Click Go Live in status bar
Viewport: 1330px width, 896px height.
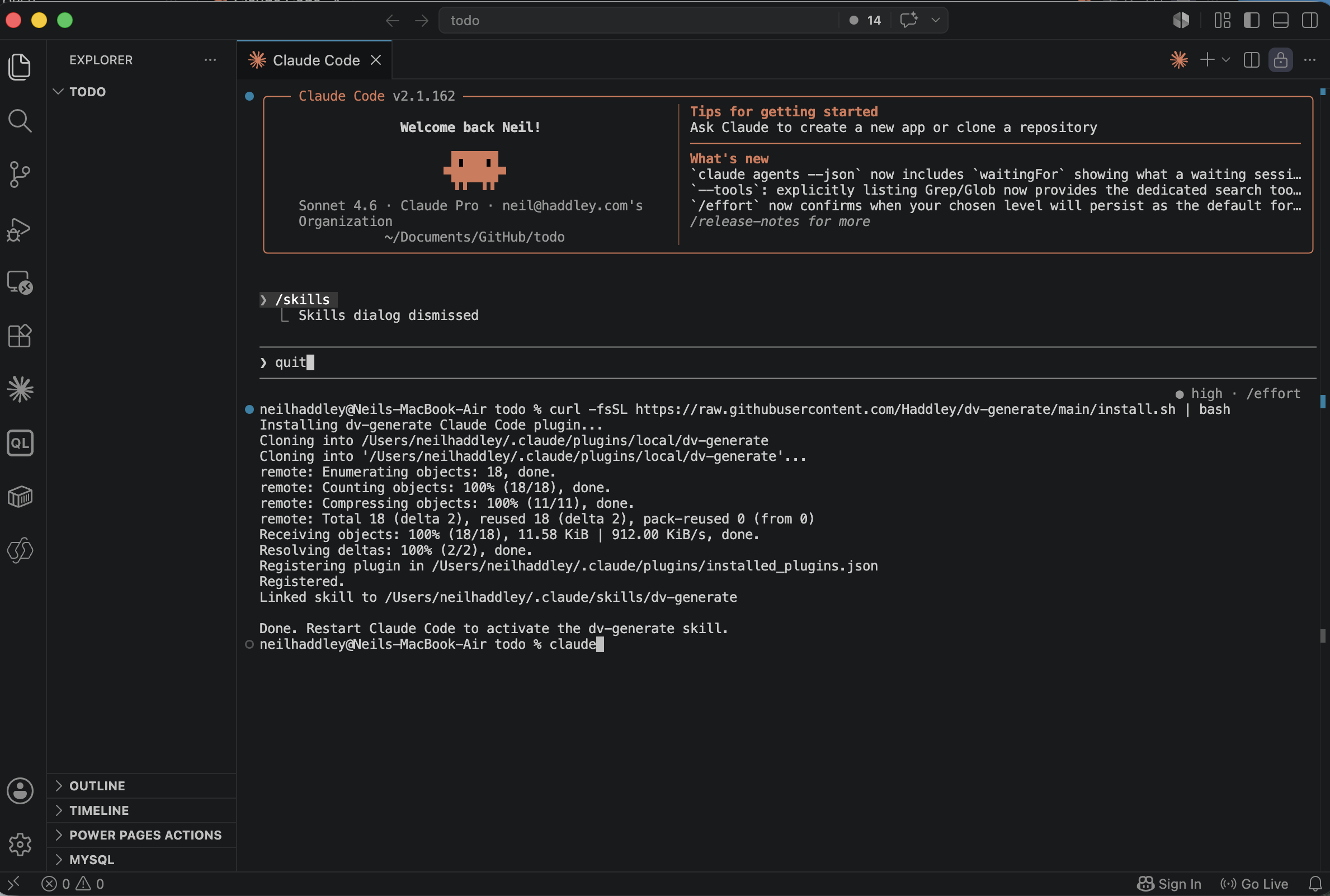pos(1254,884)
